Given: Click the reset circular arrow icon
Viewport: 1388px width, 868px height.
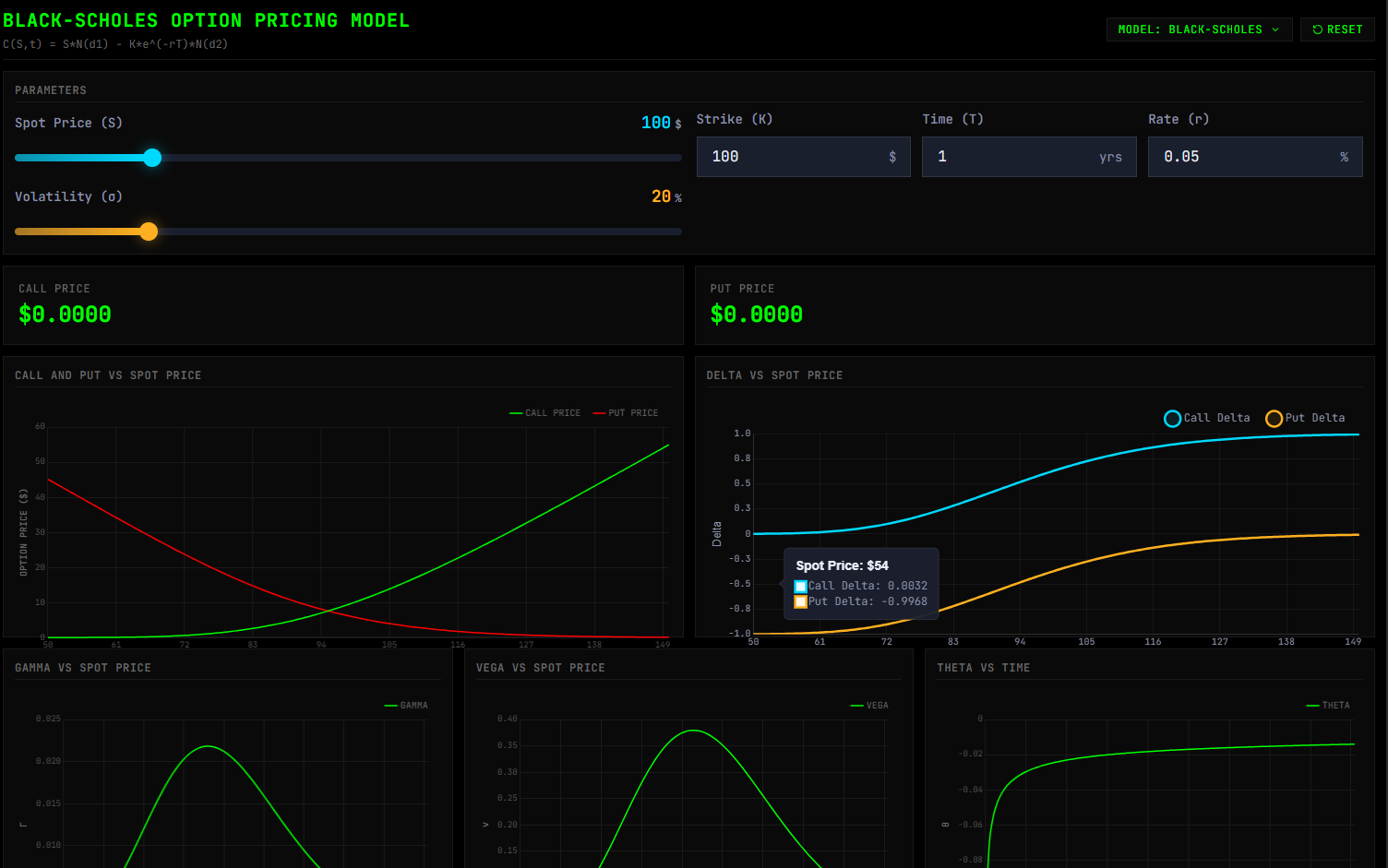Looking at the screenshot, I should [1317, 30].
